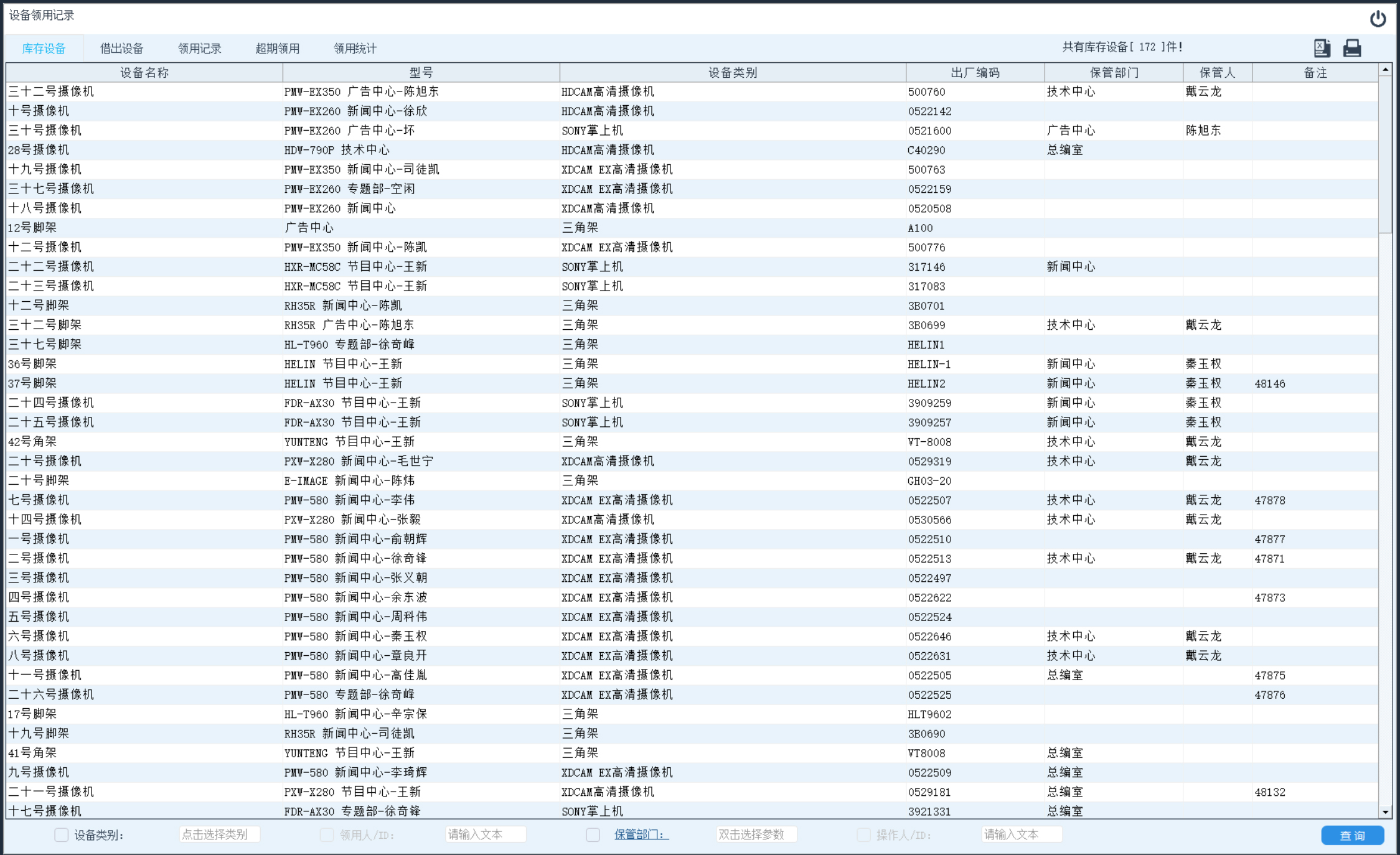
Task: Open the 双击选择参数 department selector
Action: pyautogui.click(x=756, y=834)
